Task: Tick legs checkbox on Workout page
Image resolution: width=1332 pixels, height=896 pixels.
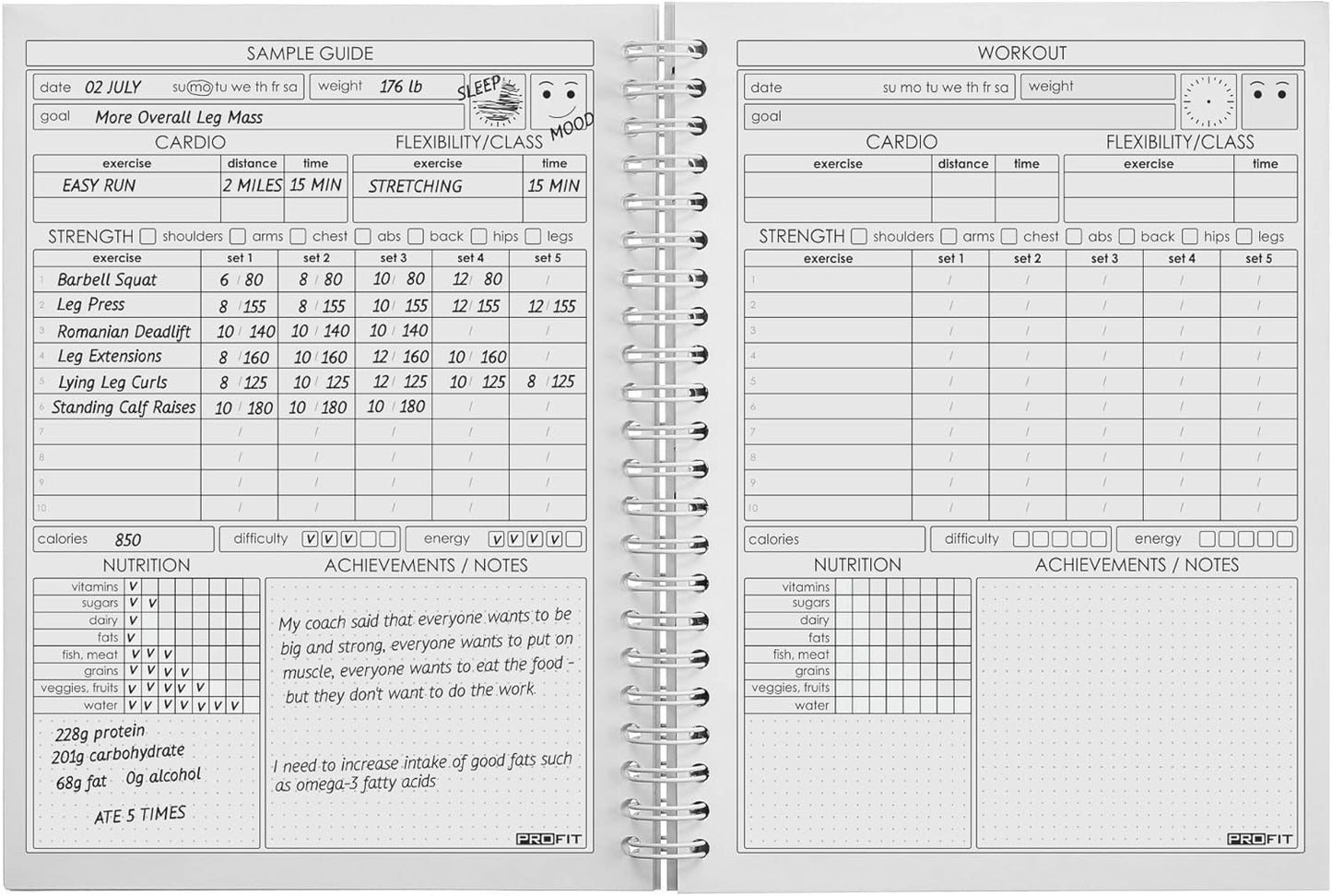Action: click(1244, 237)
